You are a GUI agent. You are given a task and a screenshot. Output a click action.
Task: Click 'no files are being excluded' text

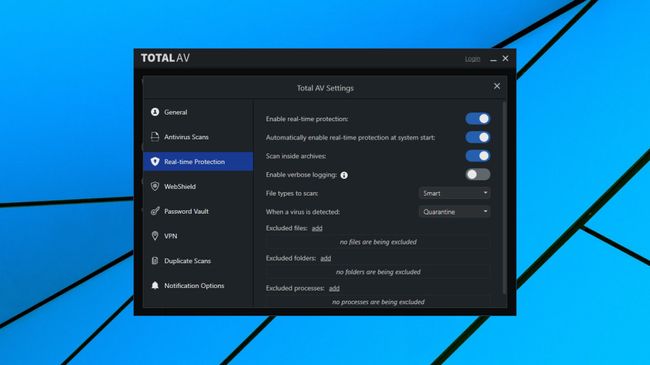(x=378, y=242)
